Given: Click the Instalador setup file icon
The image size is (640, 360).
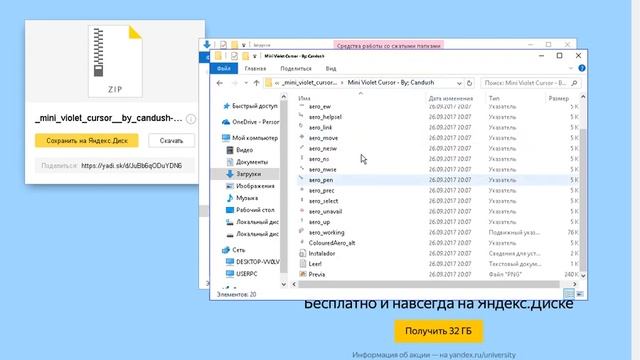Looking at the screenshot, I should tap(302, 253).
